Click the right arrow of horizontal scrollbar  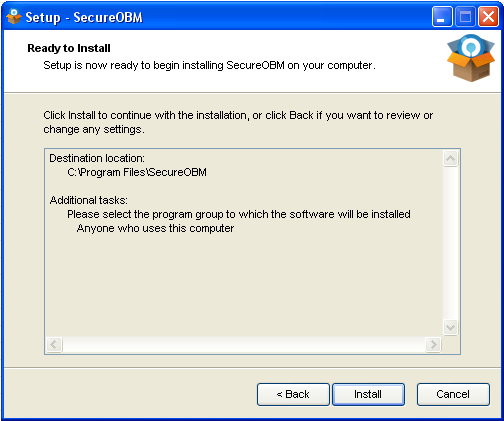click(x=433, y=344)
